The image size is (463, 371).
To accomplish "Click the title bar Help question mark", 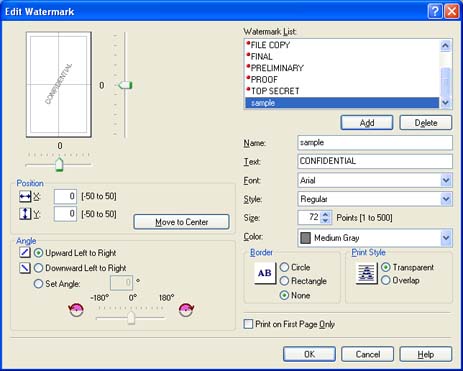I will [x=435, y=11].
